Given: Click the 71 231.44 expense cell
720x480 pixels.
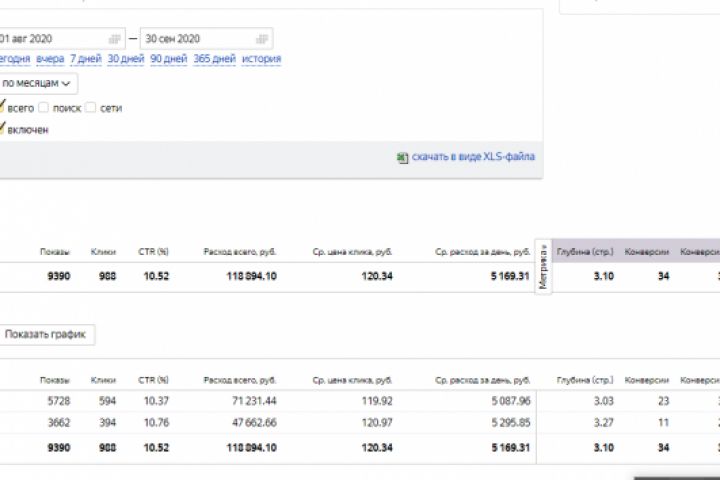Looking at the screenshot, I should 253,400.
